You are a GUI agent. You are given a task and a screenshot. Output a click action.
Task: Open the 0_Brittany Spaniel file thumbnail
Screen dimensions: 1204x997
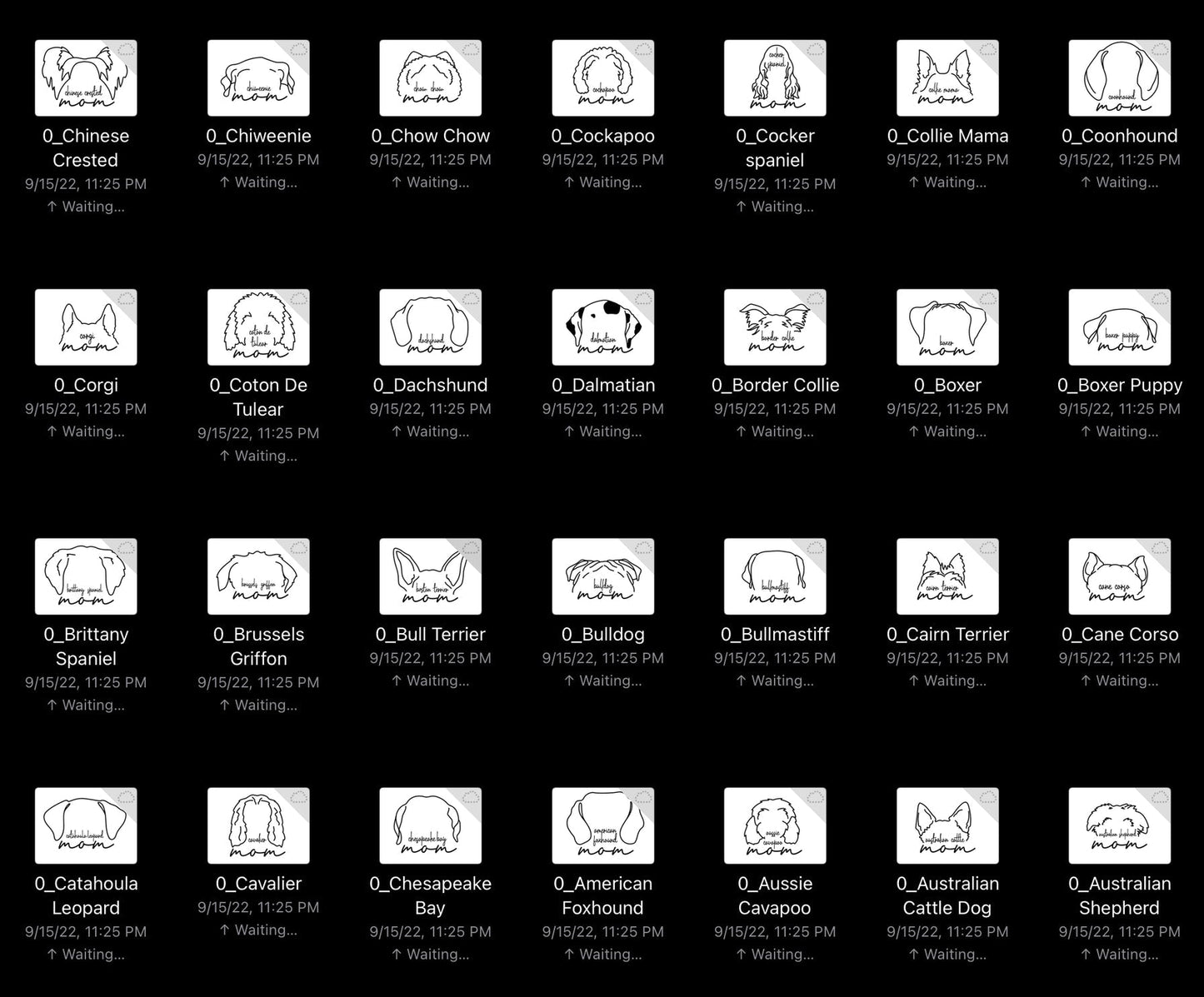pyautogui.click(x=86, y=576)
